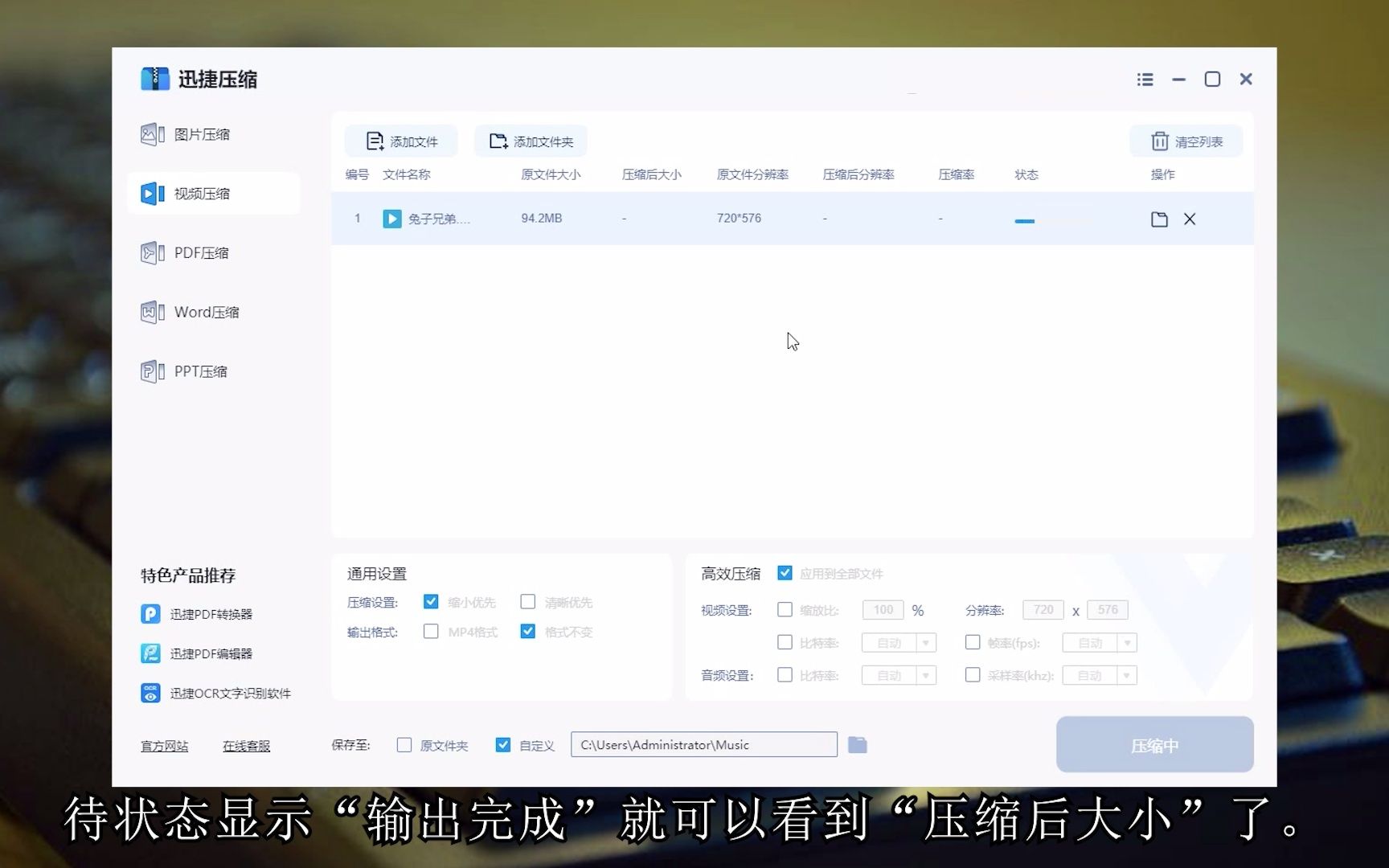Close the 迅捷压缩 window
Viewport: 1389px width, 868px height.
tap(1246, 79)
